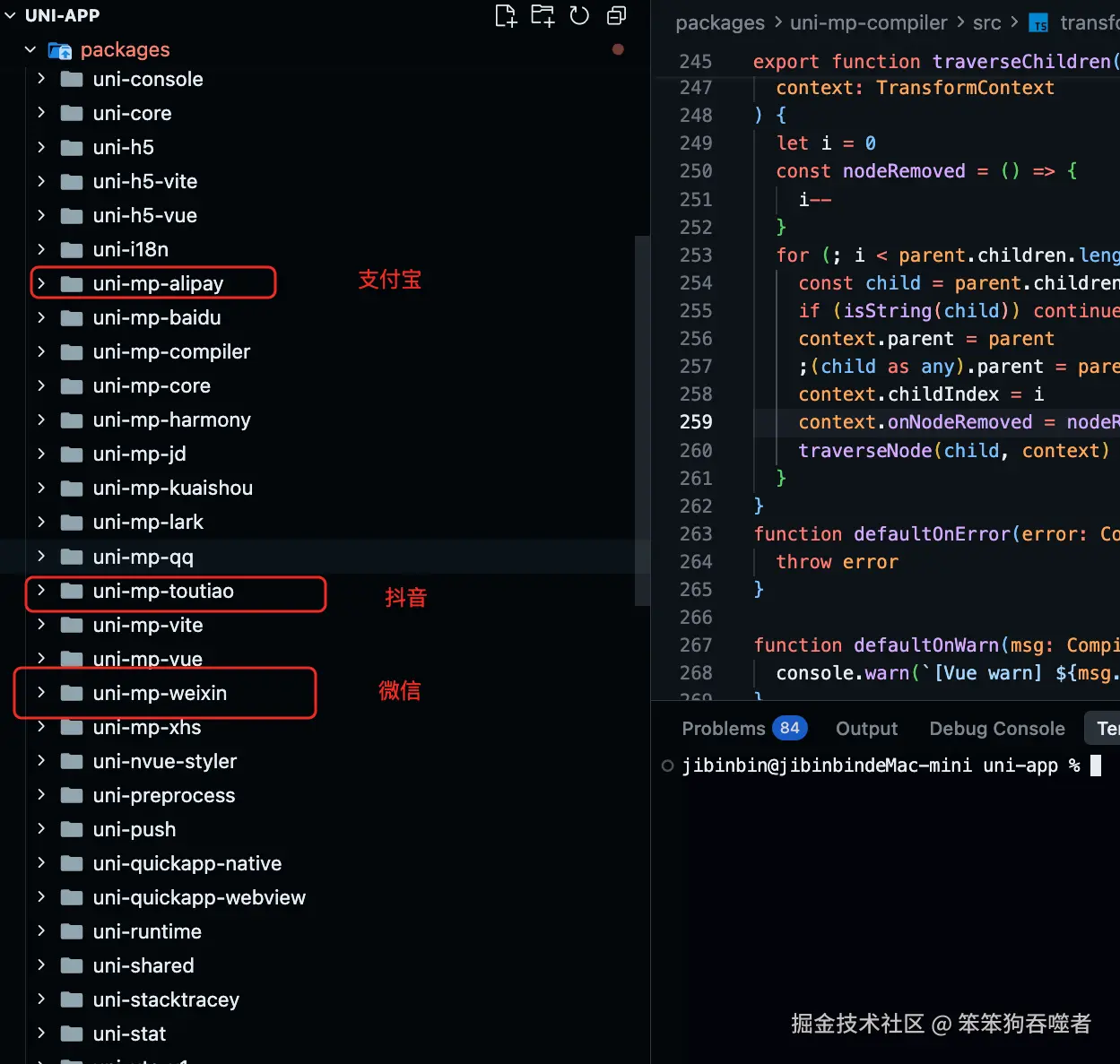Click the uni-mp-harmony folder icon

[x=72, y=420]
